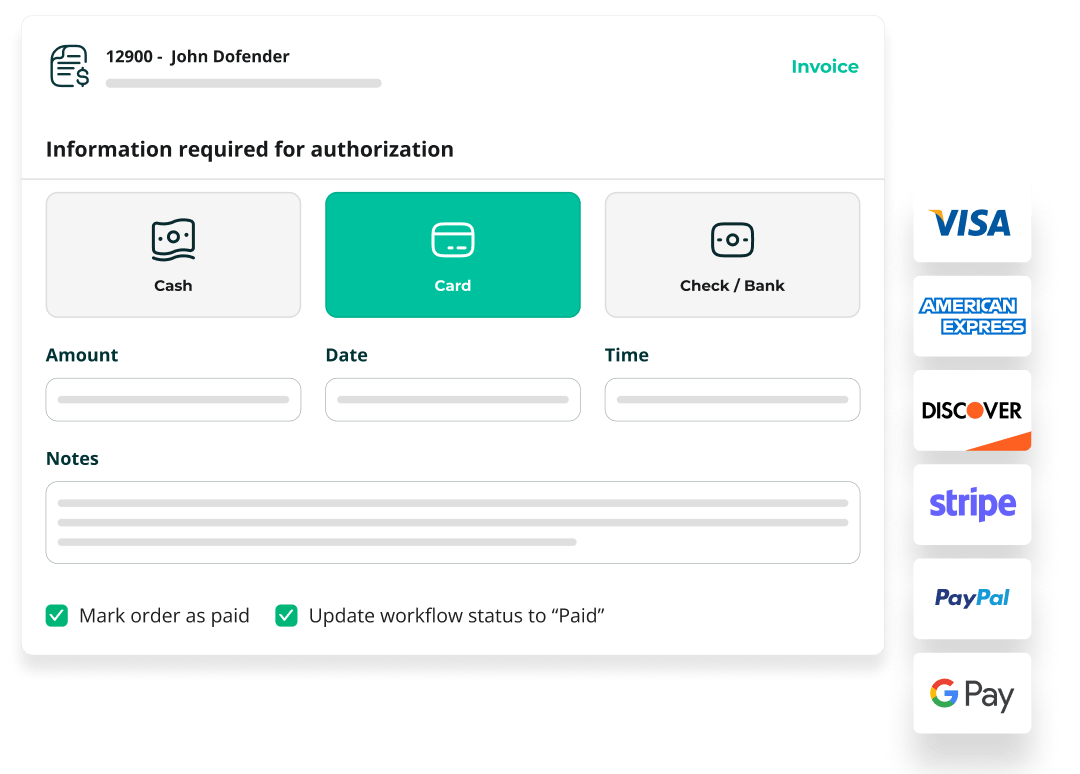1080x774 pixels.
Task: Select the Stripe payment logo
Action: (x=971, y=504)
